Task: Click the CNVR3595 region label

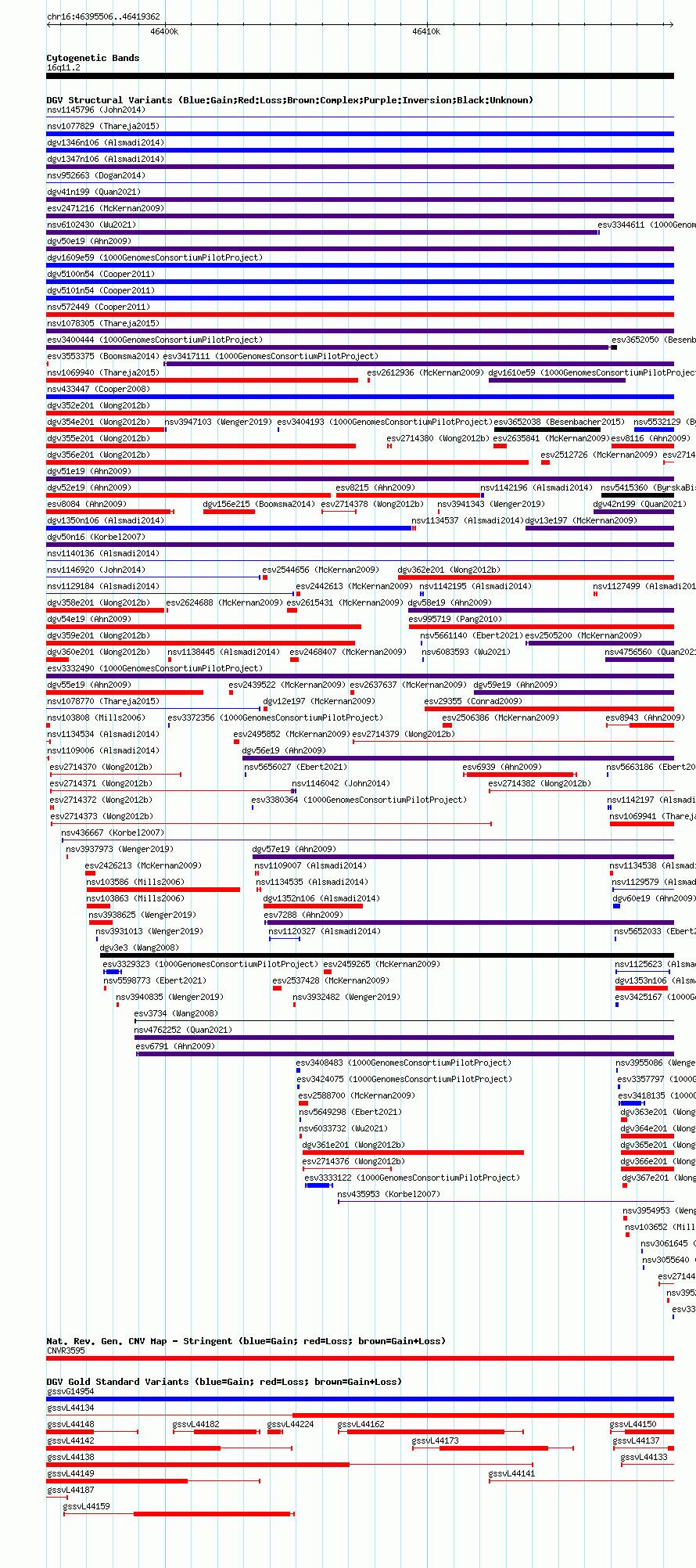Action: tap(66, 1350)
